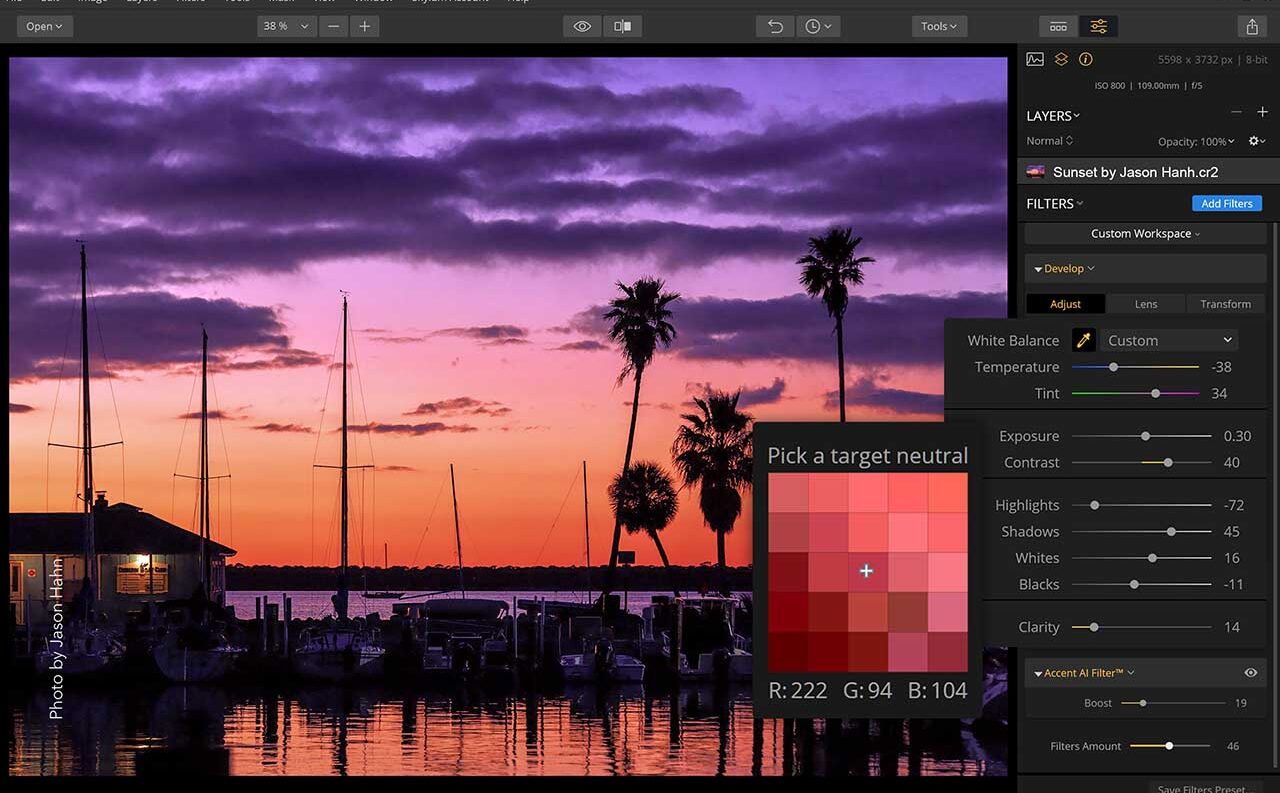The image size is (1280, 793).
Task: Select the Sunset by Jason Hanh.cr2 layer
Action: click(x=1148, y=172)
